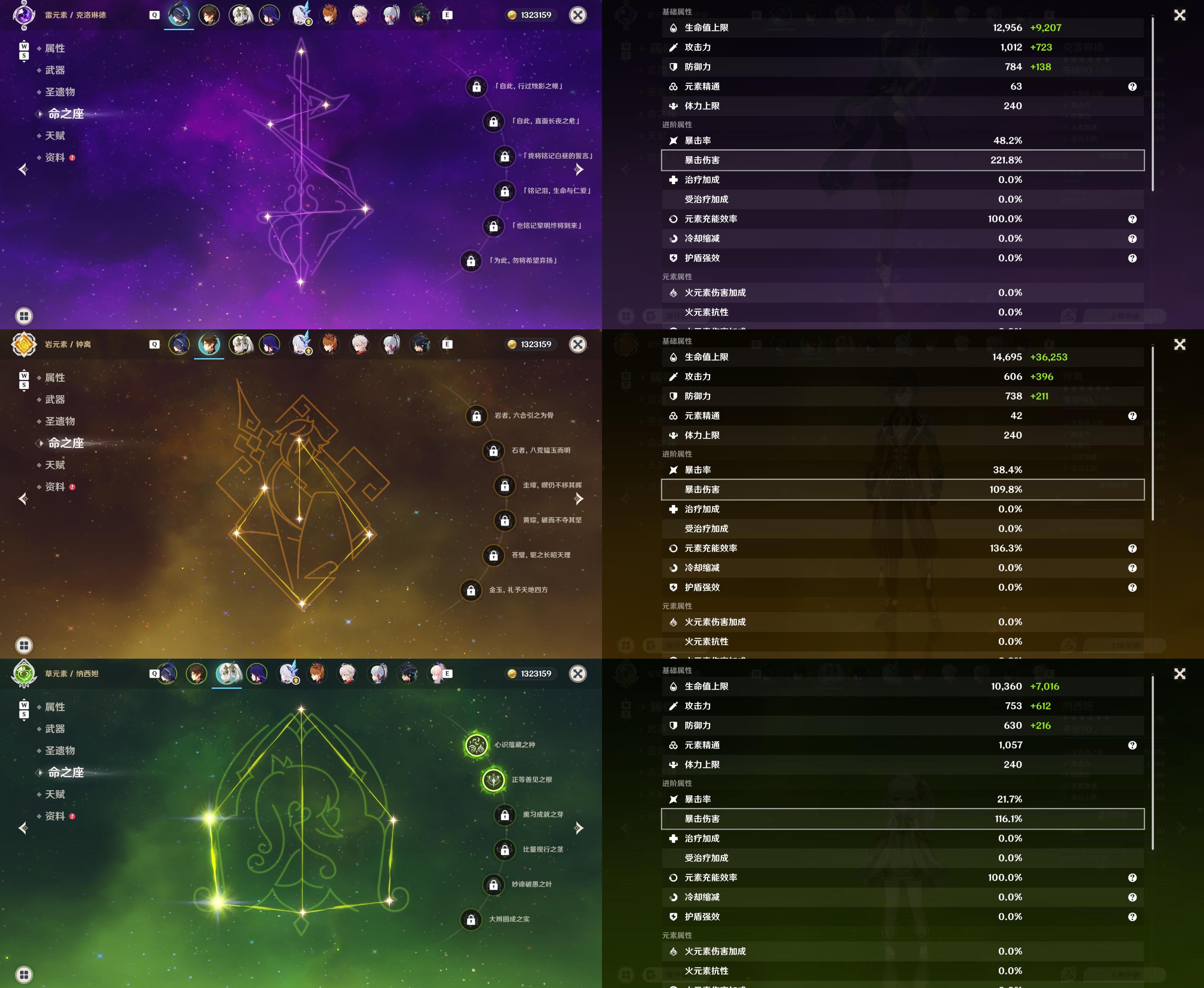Image resolution: width=1204 pixels, height=988 pixels.
Task: Click Clorinde's avatar on Zhongli's screen
Action: [x=179, y=344]
